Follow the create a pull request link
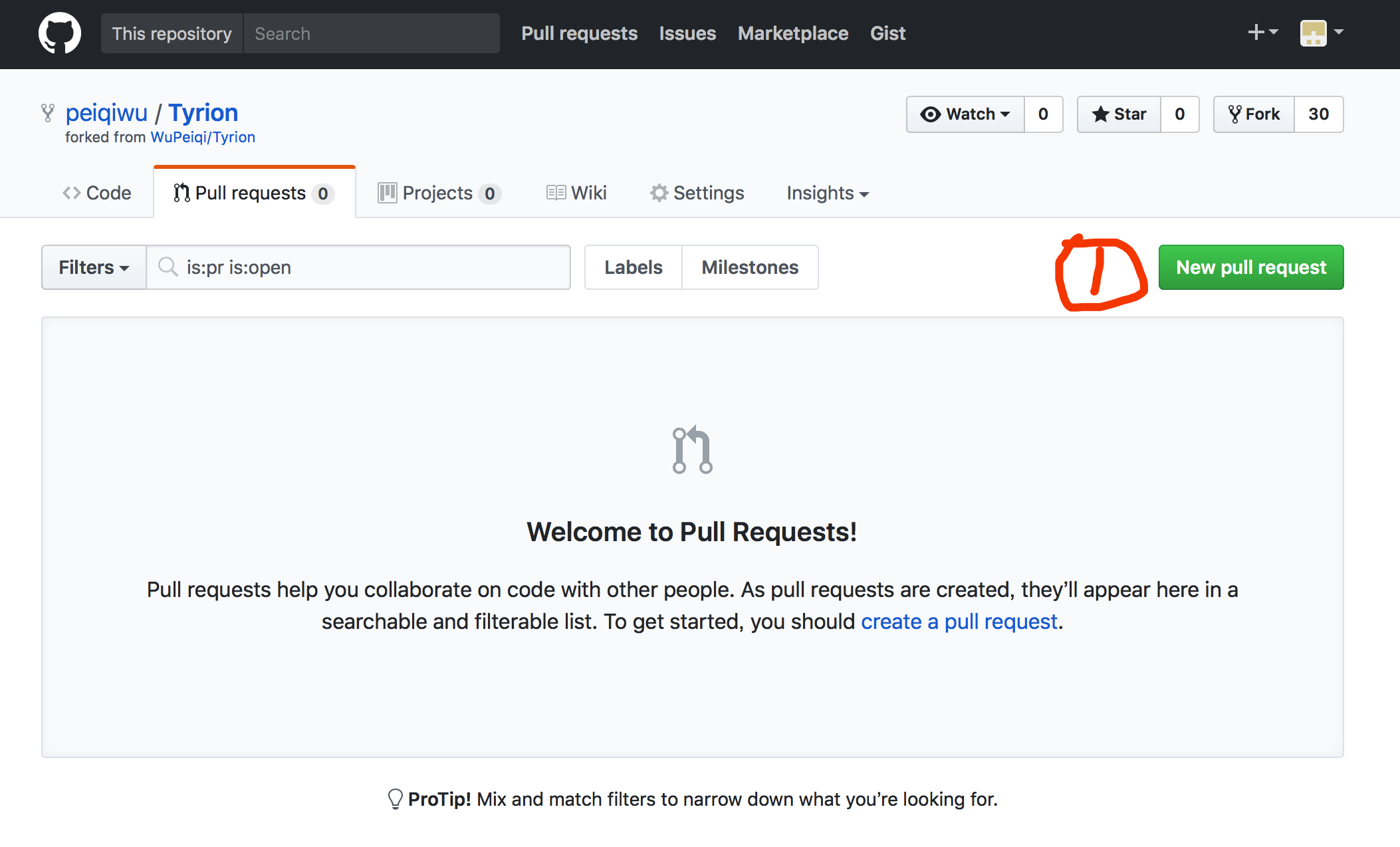1400x847 pixels. pyautogui.click(x=959, y=622)
